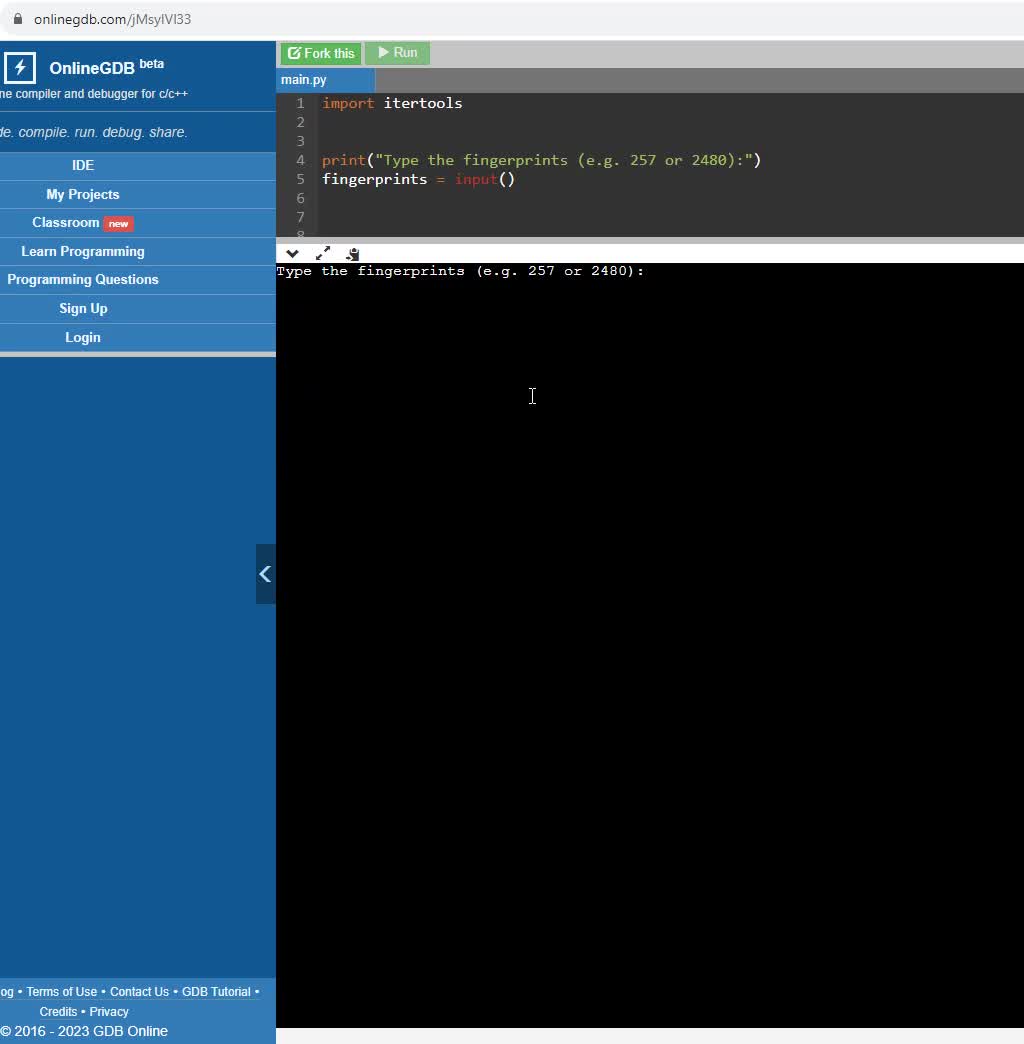The width and height of the screenshot is (1024, 1044).
Task: Click the Login link
Action: pyautogui.click(x=83, y=338)
